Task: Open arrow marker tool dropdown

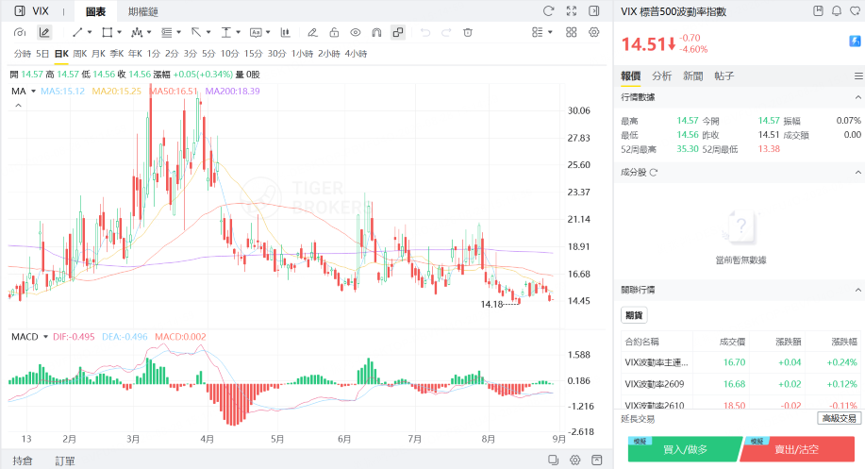Action: tap(209, 33)
